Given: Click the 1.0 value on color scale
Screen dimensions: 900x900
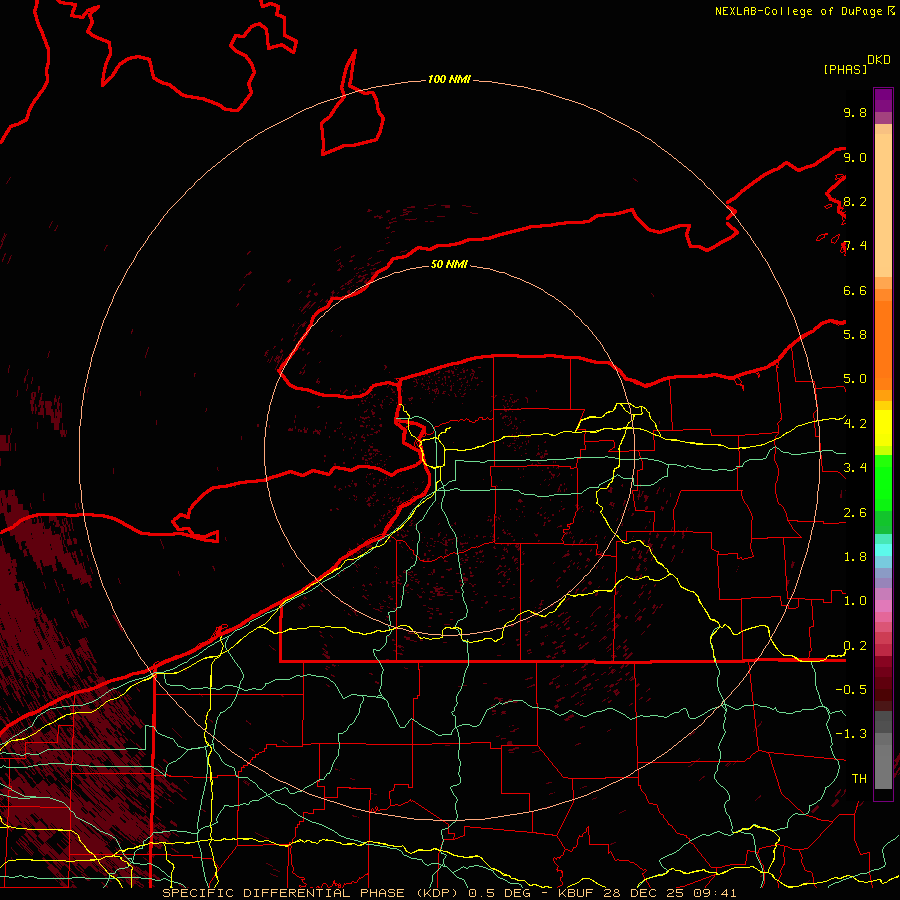Looking at the screenshot, I should [855, 601].
